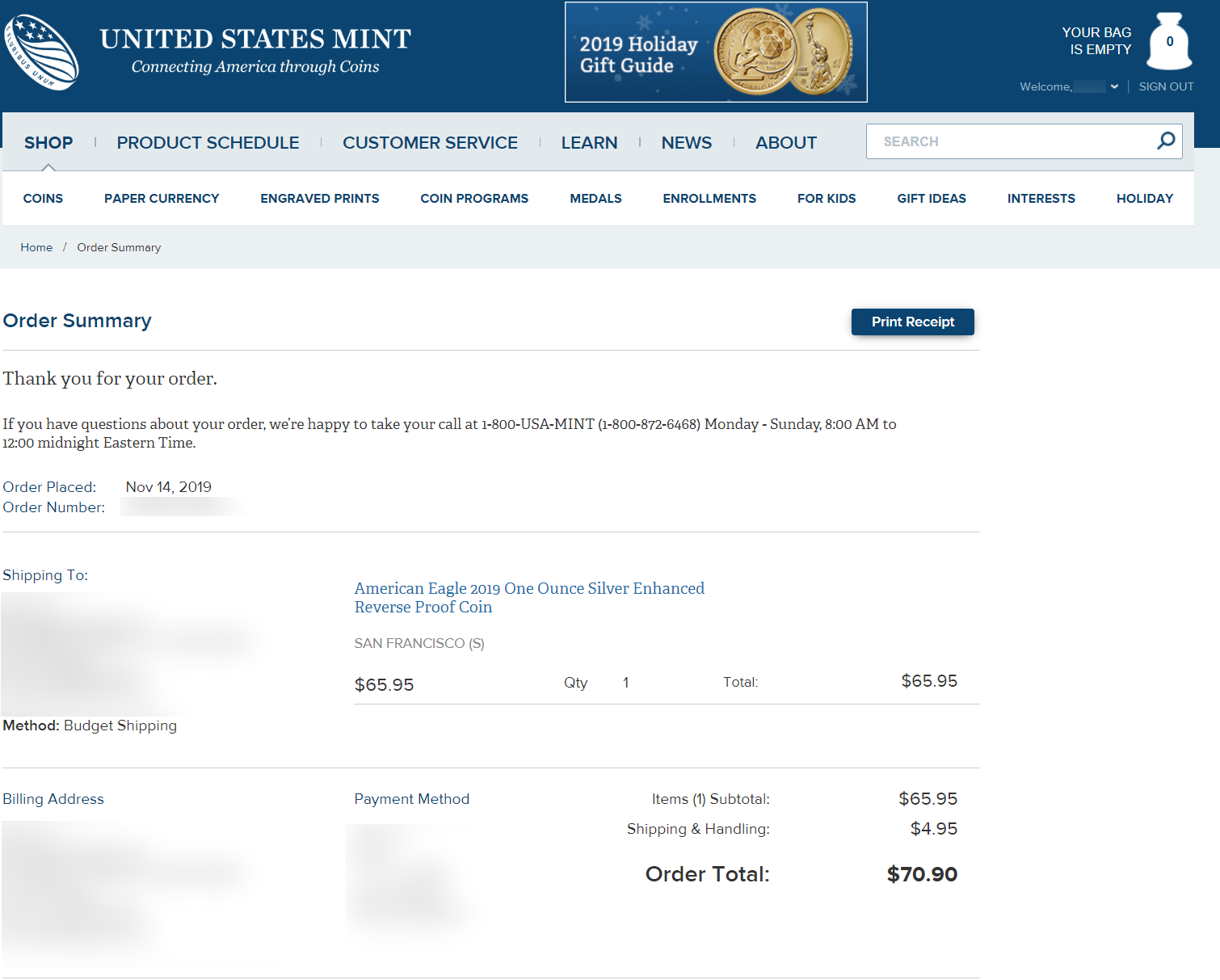Go to Paper Currency category
The image size is (1220, 980).
[162, 199]
